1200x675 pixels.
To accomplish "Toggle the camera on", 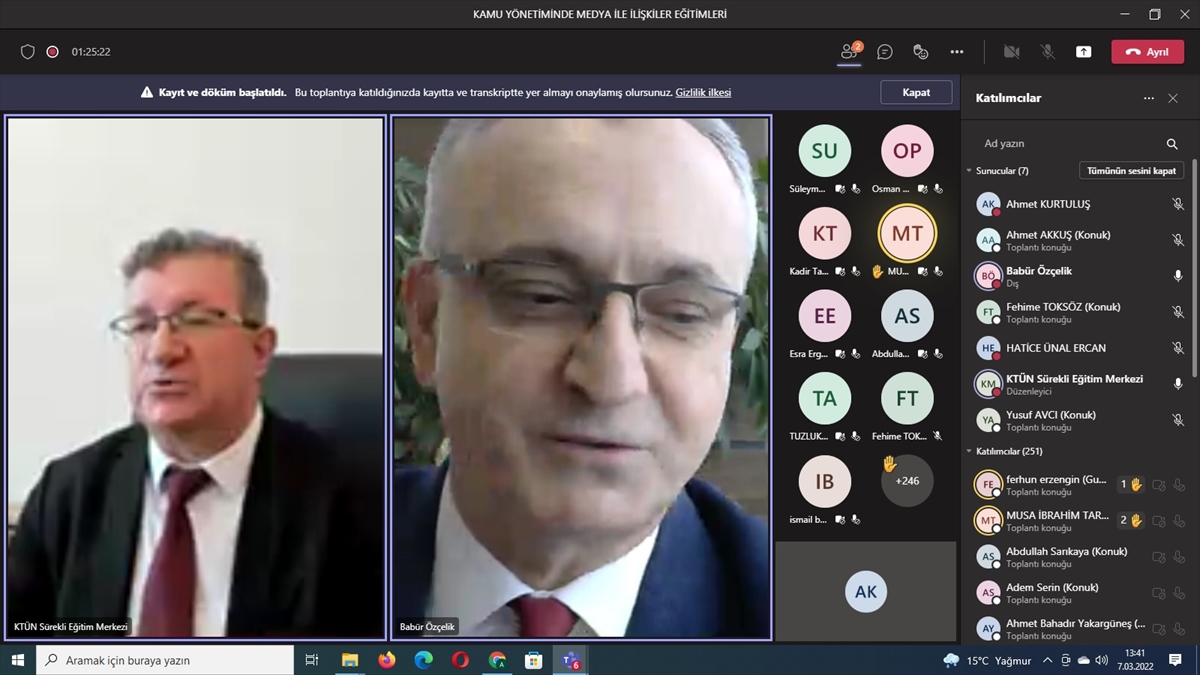I will click(x=1012, y=52).
